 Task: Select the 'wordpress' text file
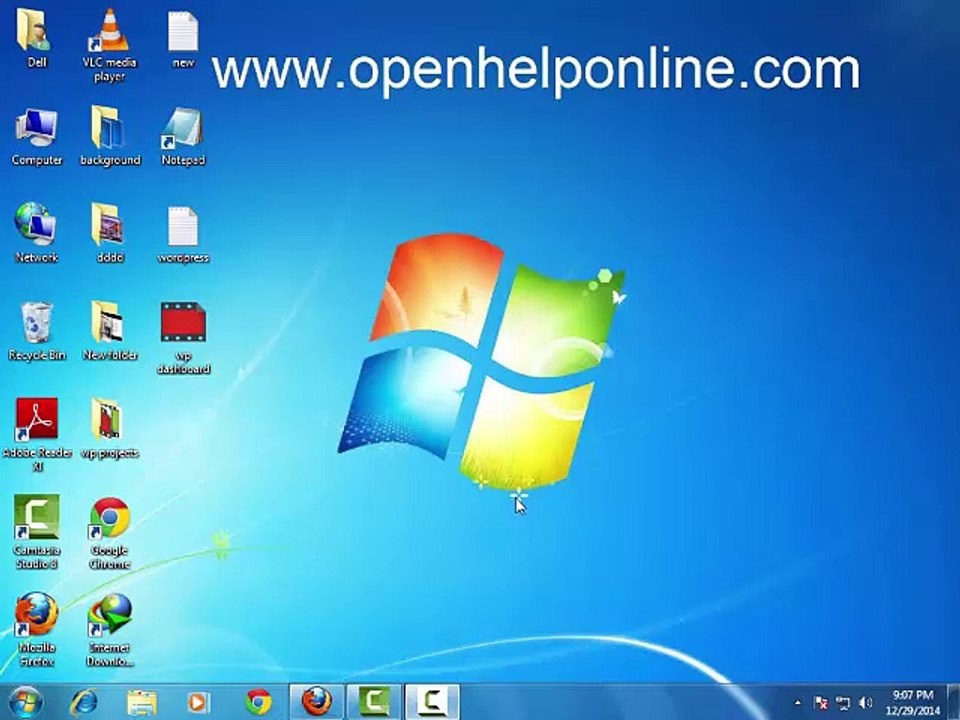pos(183,234)
